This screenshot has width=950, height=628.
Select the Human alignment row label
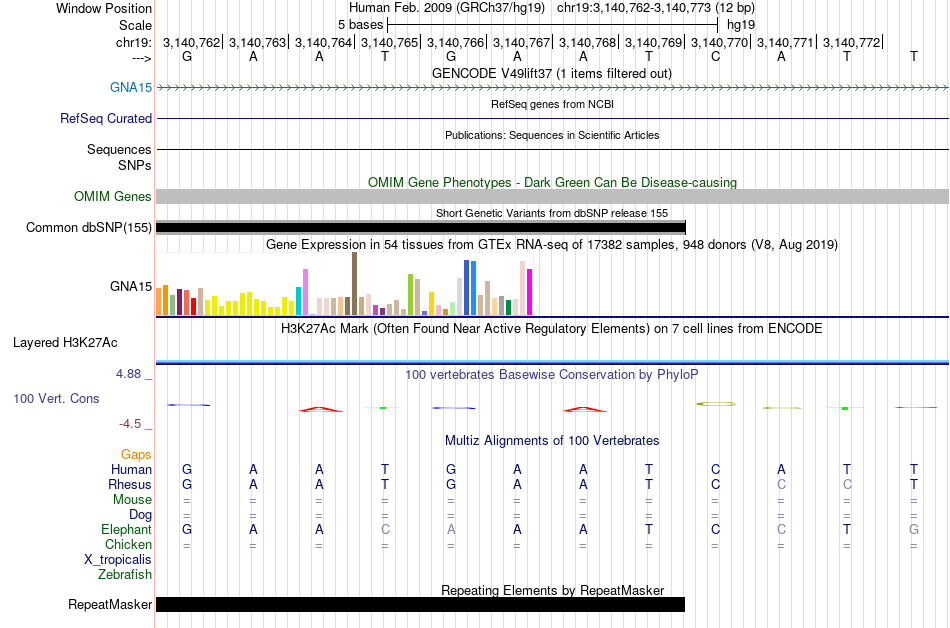pyautogui.click(x=131, y=469)
